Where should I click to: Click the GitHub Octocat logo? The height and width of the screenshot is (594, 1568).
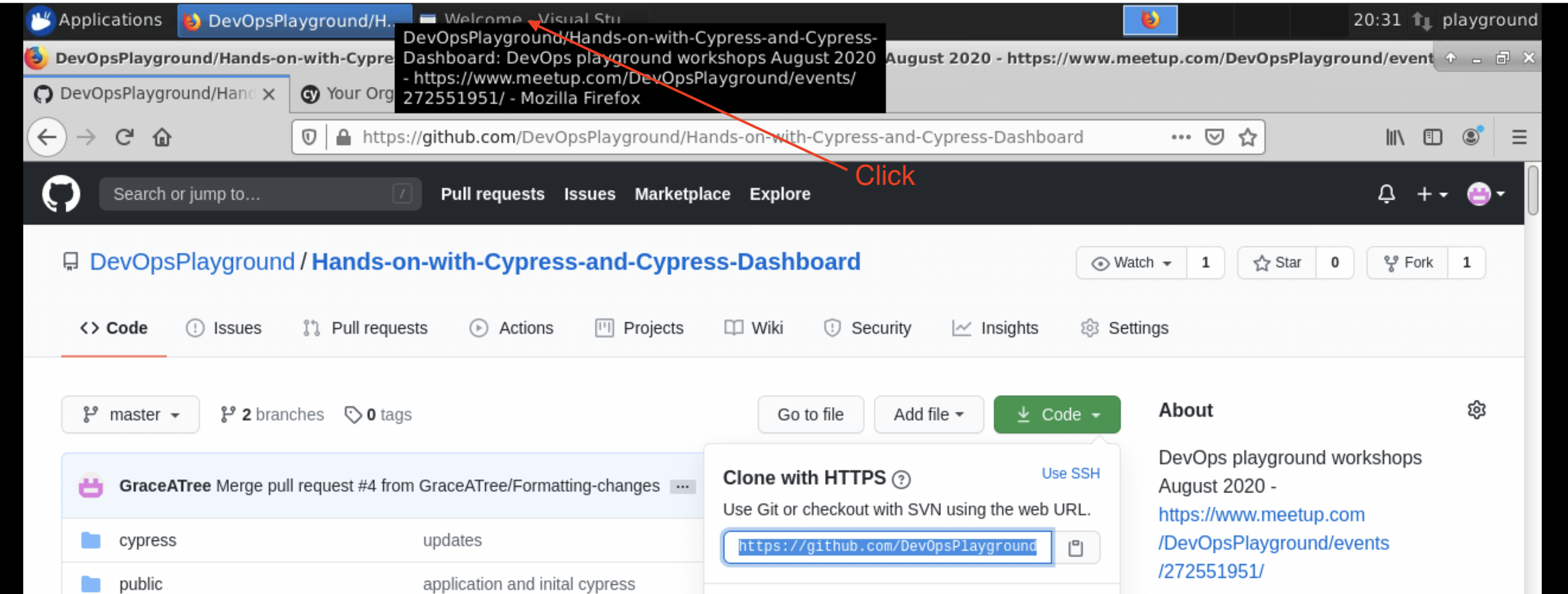pyautogui.click(x=61, y=194)
